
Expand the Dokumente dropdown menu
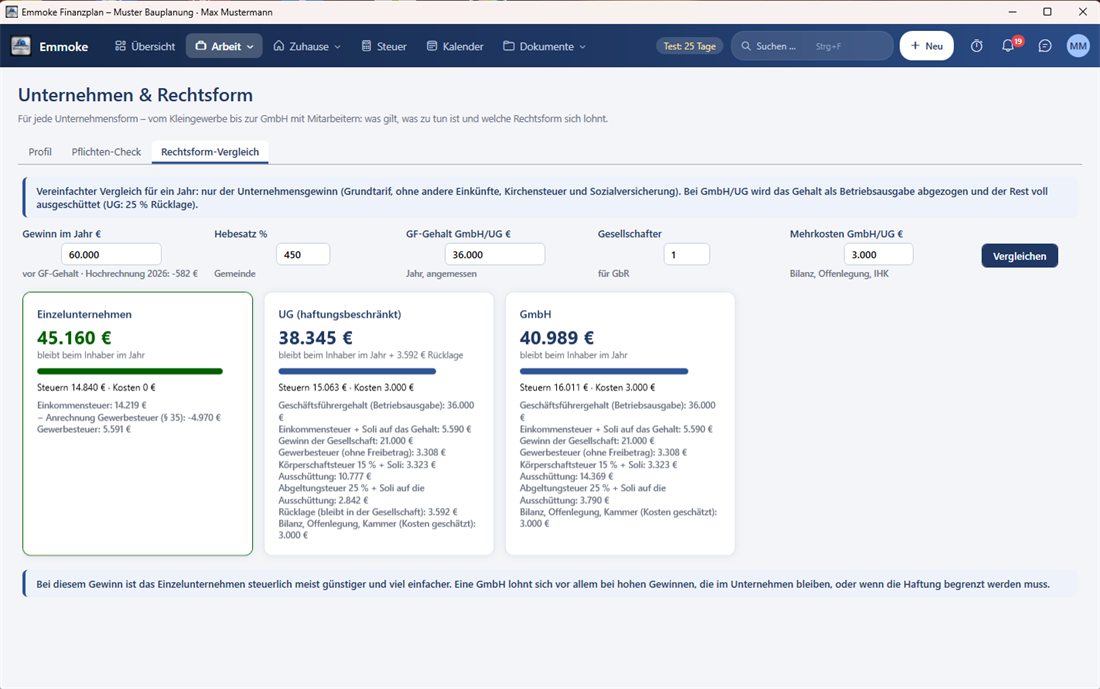[544, 46]
